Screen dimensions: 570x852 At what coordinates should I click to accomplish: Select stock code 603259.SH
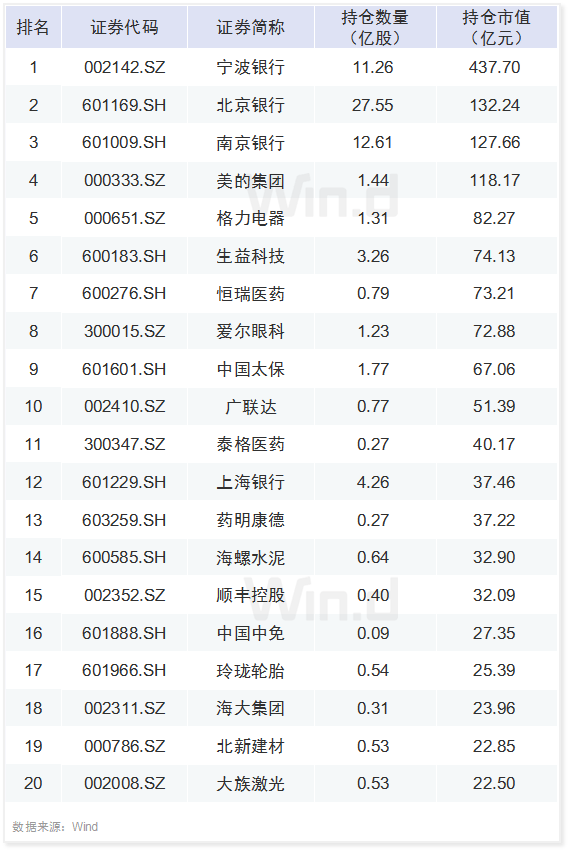[x=124, y=521]
